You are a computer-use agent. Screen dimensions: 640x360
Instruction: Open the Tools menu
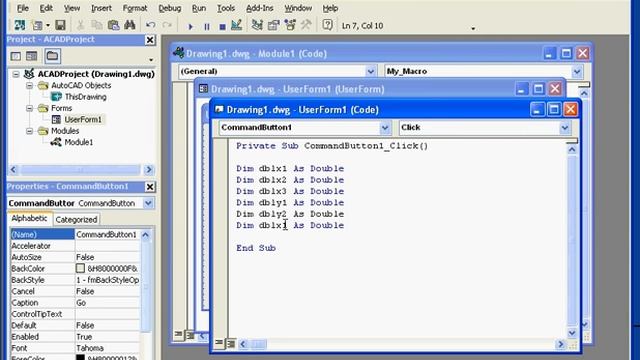pyautogui.click(x=226, y=8)
